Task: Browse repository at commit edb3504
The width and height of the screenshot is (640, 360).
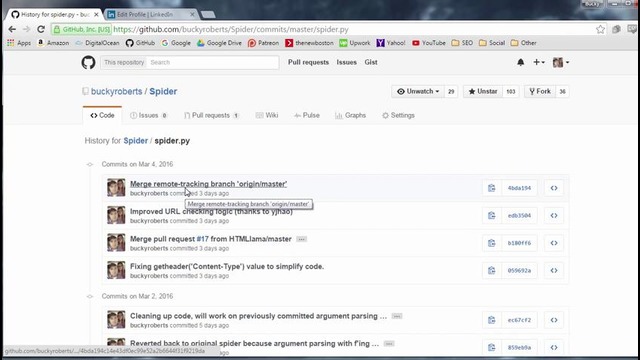Action: tap(554, 216)
